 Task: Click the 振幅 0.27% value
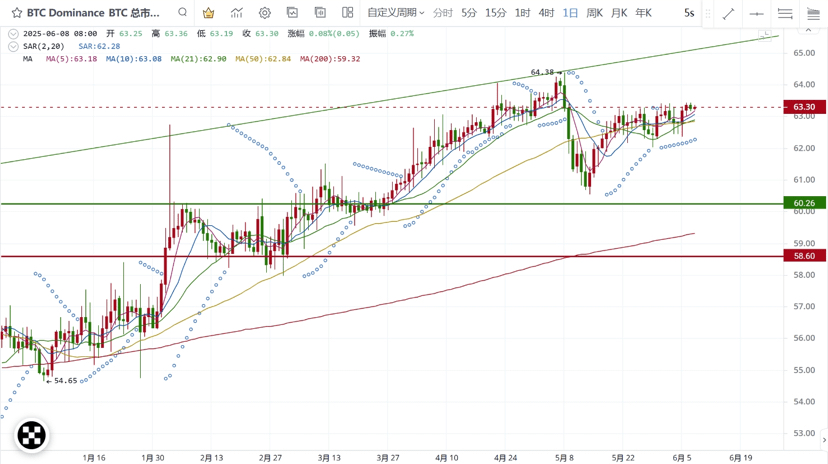(391, 34)
